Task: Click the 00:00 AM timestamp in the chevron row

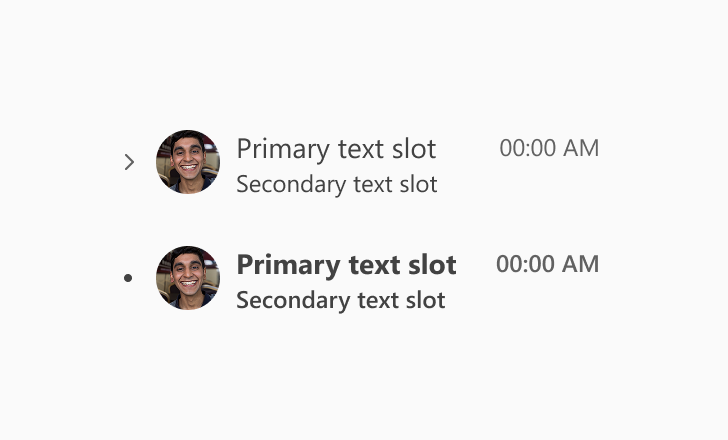Action: tap(549, 148)
